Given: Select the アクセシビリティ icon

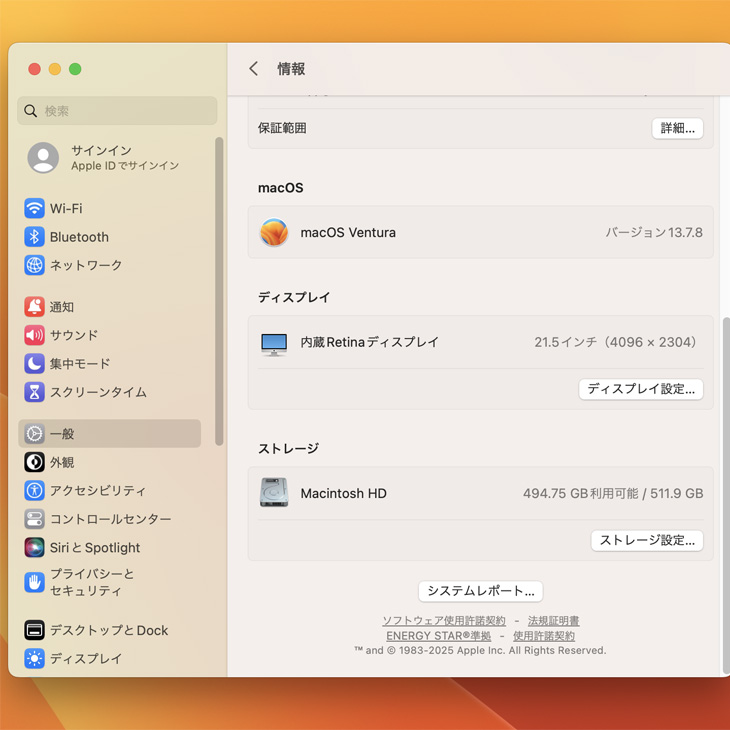Looking at the screenshot, I should click(34, 490).
